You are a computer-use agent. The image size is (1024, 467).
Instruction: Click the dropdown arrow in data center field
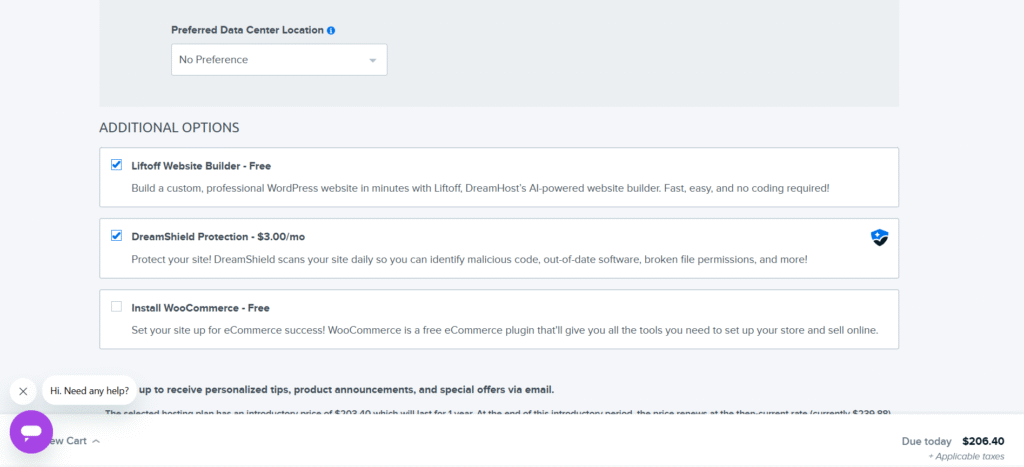coord(373,60)
